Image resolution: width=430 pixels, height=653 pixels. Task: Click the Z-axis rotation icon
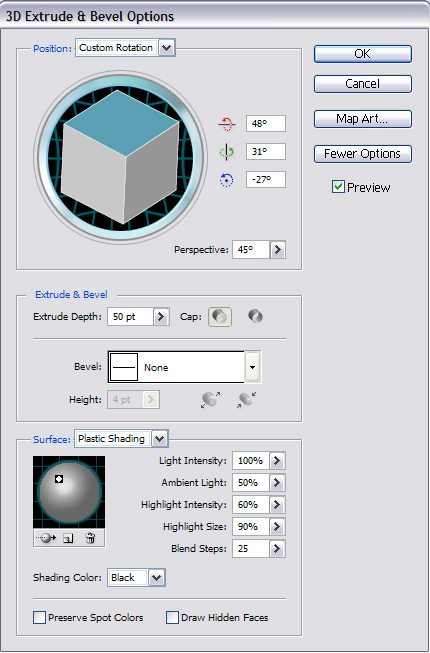(x=226, y=180)
